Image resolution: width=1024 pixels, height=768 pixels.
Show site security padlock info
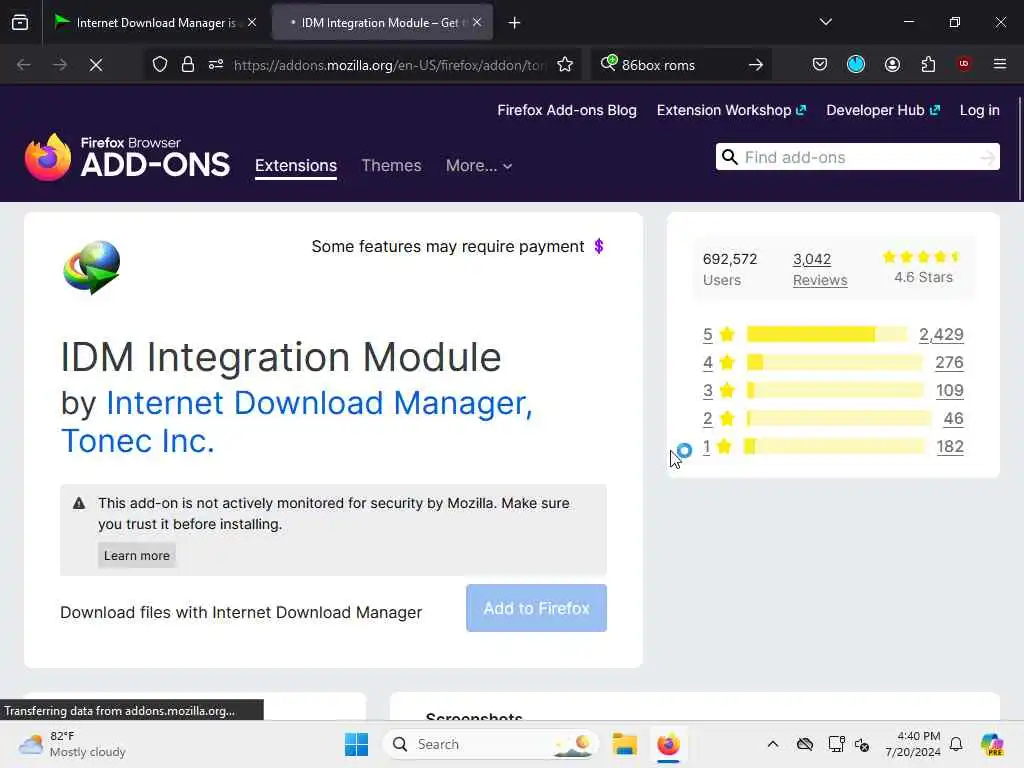click(188, 65)
